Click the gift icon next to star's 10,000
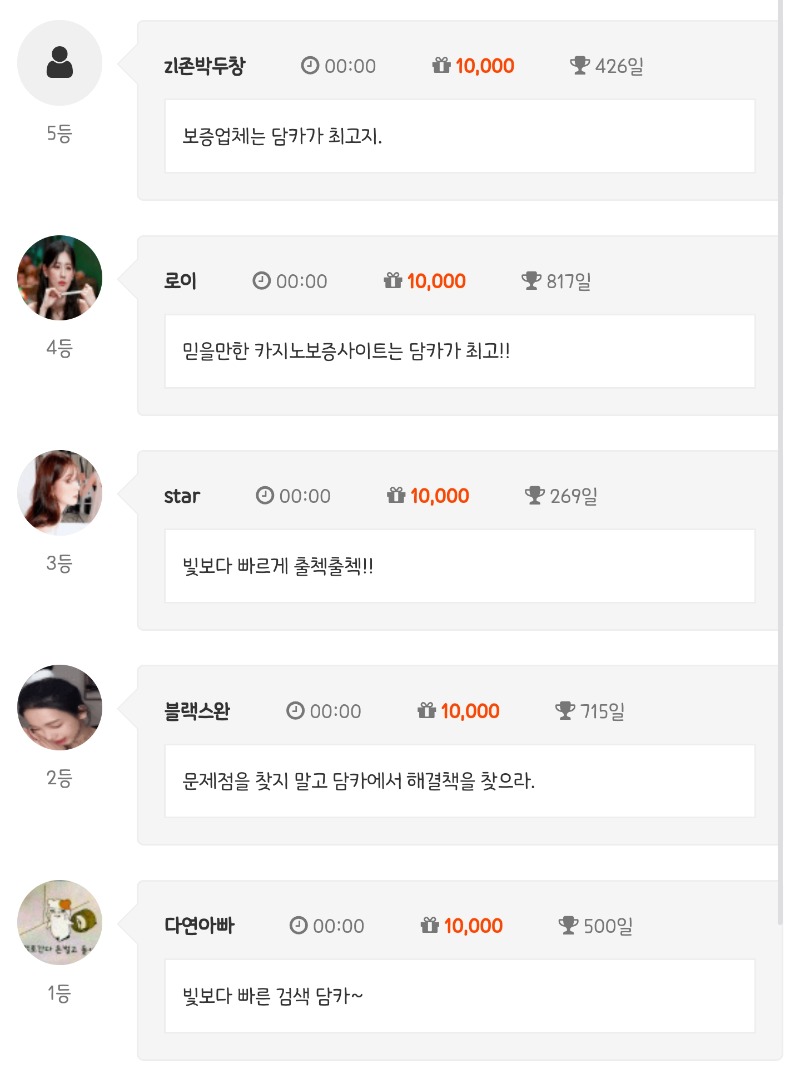This screenshot has width=800, height=1068. (396, 496)
